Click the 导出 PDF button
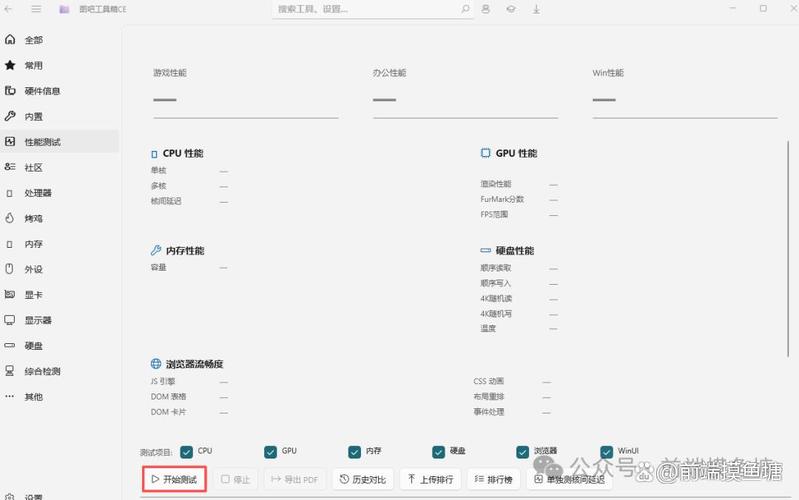 pos(295,479)
